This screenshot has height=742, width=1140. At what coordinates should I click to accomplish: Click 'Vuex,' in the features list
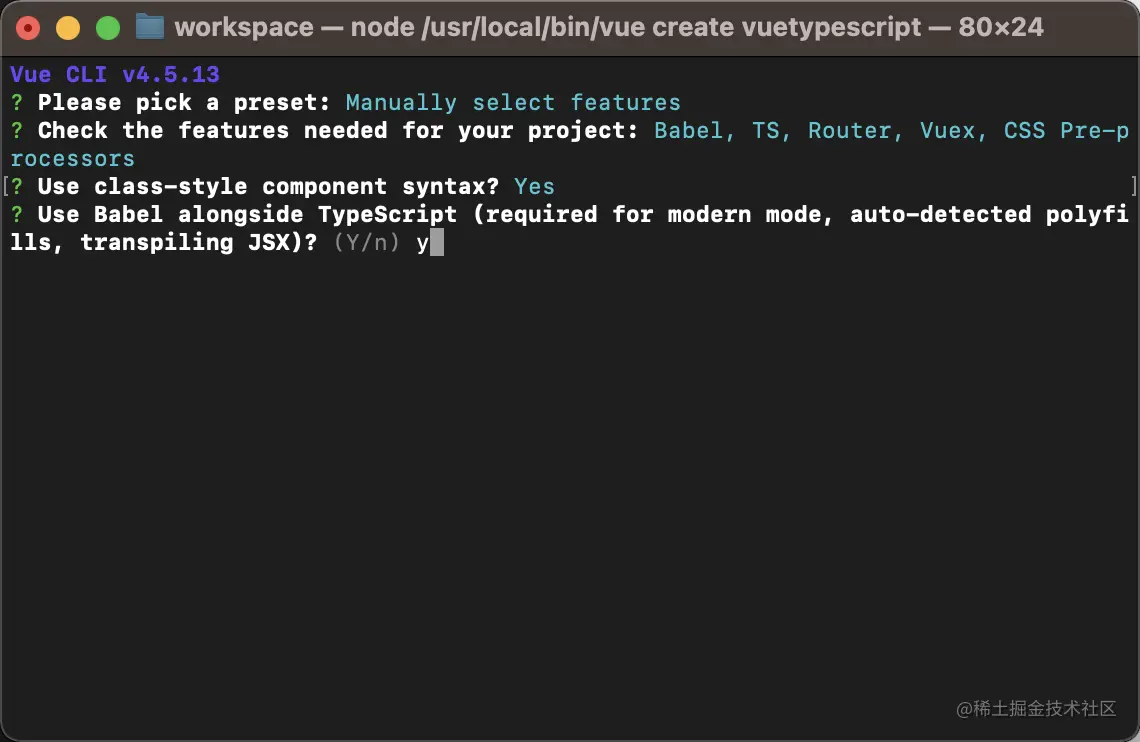[x=953, y=131]
